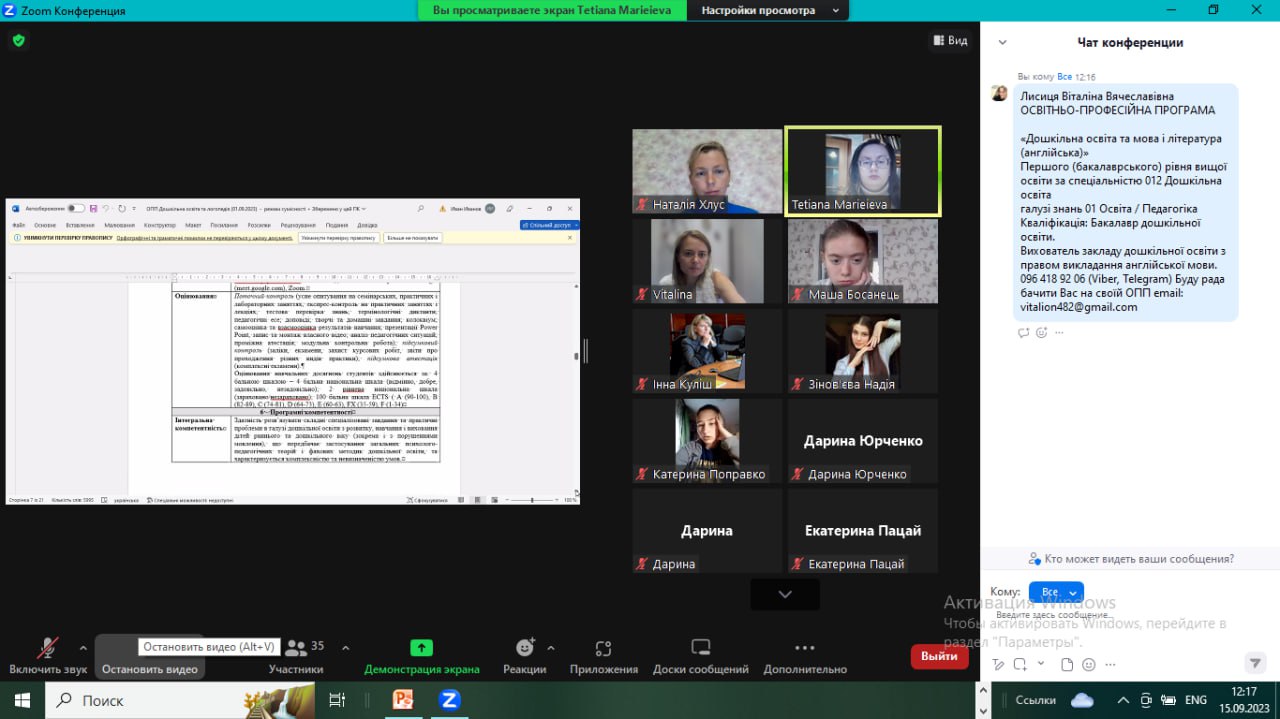This screenshot has width=1280, height=719.
Task: Click Save icon in shared Word window
Action: 93,209
